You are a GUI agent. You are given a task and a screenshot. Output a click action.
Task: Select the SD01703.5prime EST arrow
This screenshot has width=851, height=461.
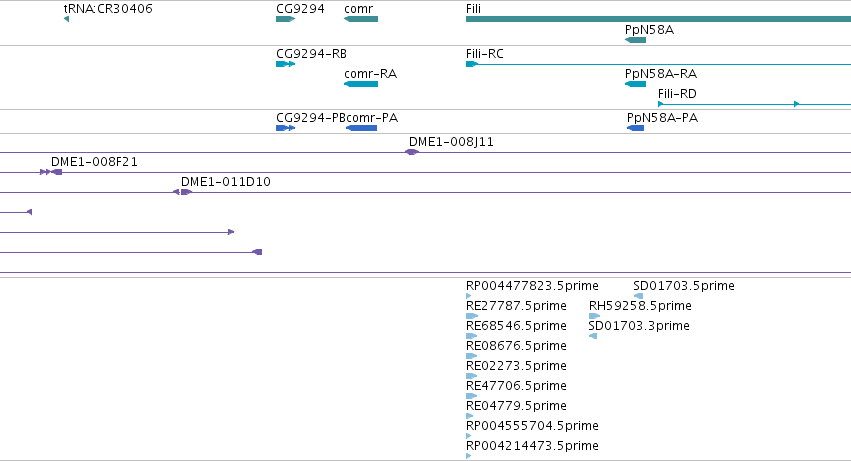[638, 296]
